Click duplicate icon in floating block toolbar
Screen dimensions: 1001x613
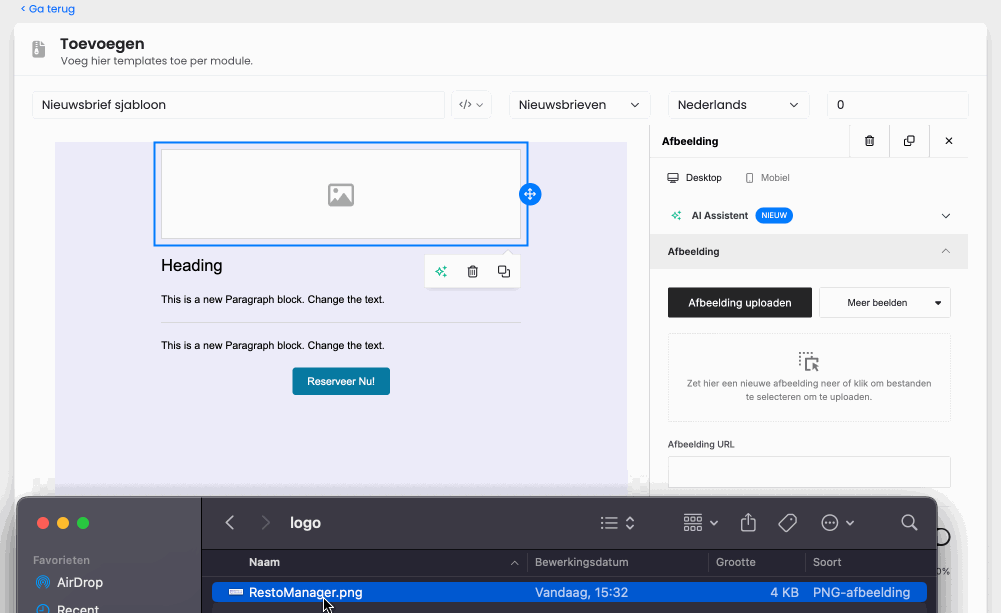click(504, 271)
